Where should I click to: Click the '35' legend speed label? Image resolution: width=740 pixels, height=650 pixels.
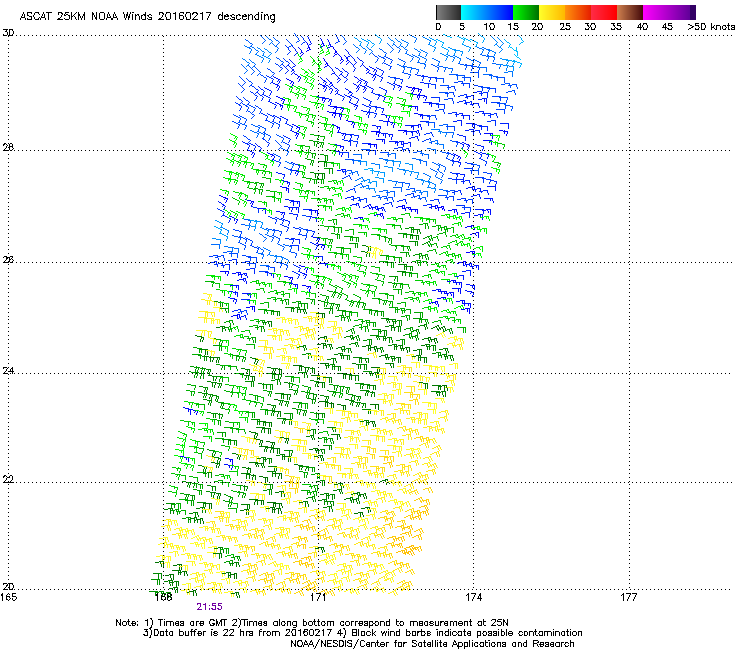pos(616,27)
